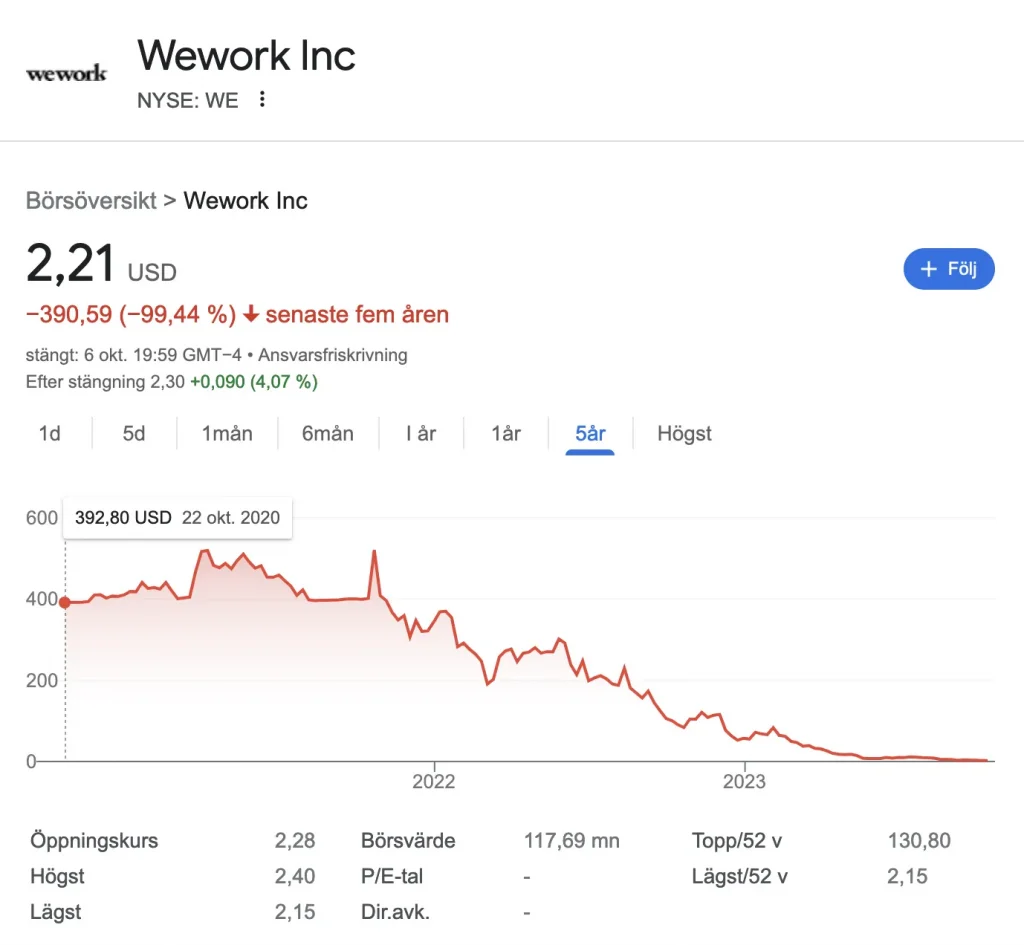Switch to the 6mån chart range

tap(327, 433)
